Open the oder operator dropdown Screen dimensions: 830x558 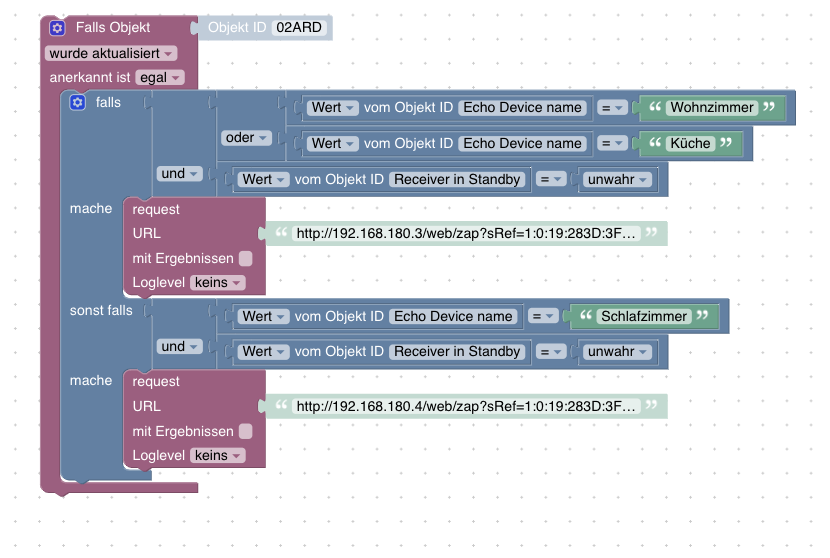[246, 138]
